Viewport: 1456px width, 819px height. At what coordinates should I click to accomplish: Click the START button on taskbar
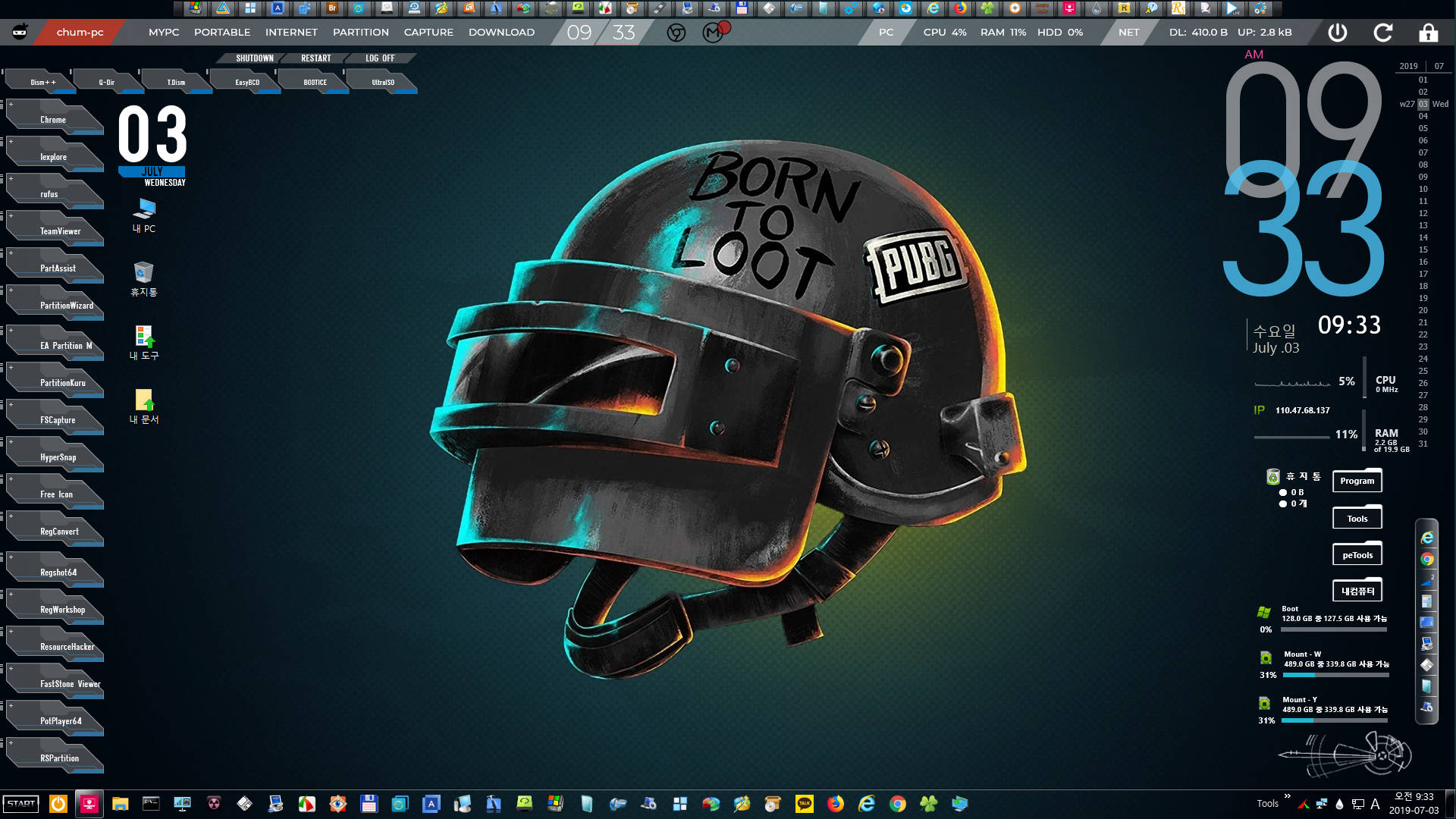coord(21,804)
